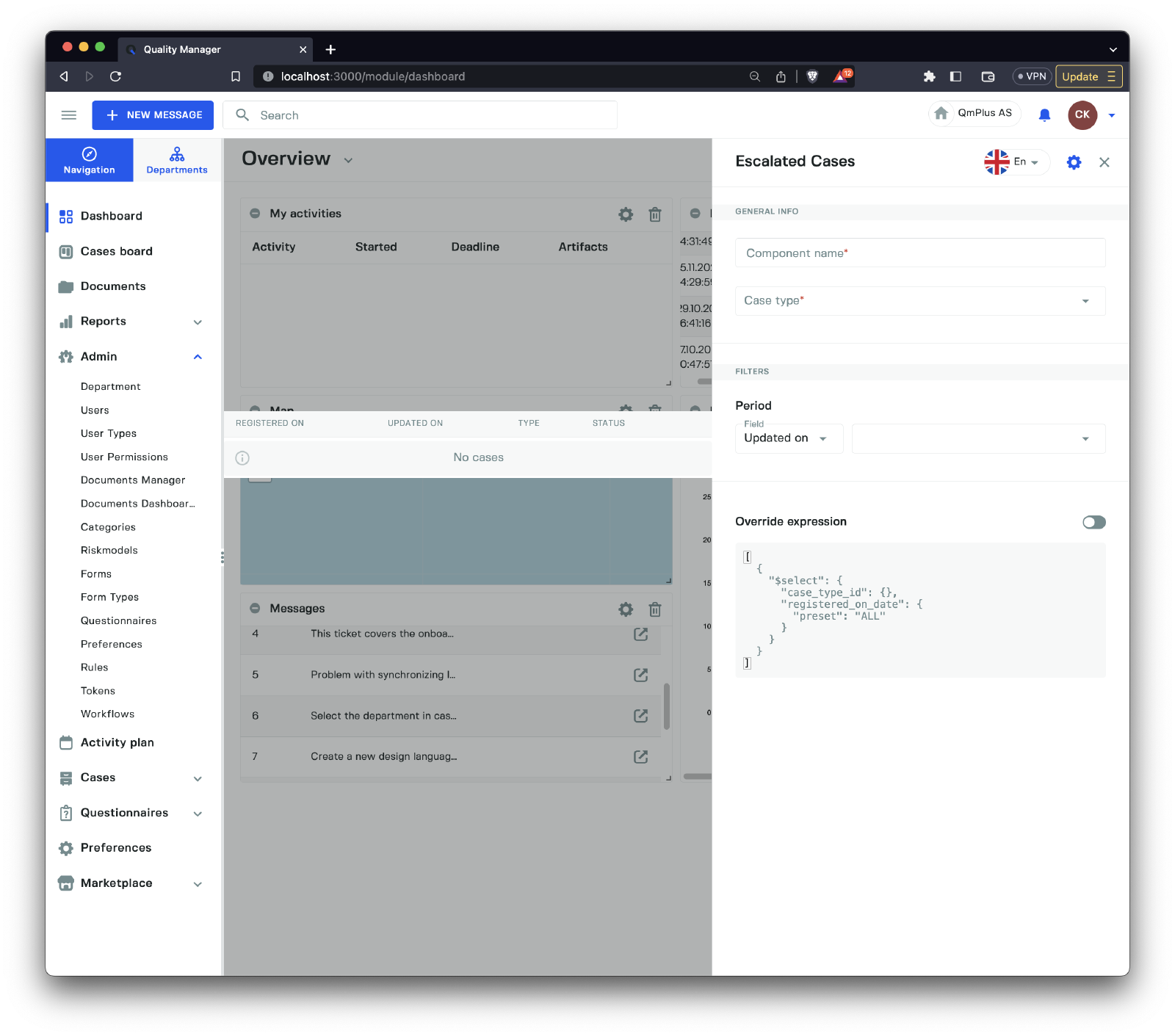1175x1036 pixels.
Task: Click the Component name input field
Action: [x=919, y=253]
